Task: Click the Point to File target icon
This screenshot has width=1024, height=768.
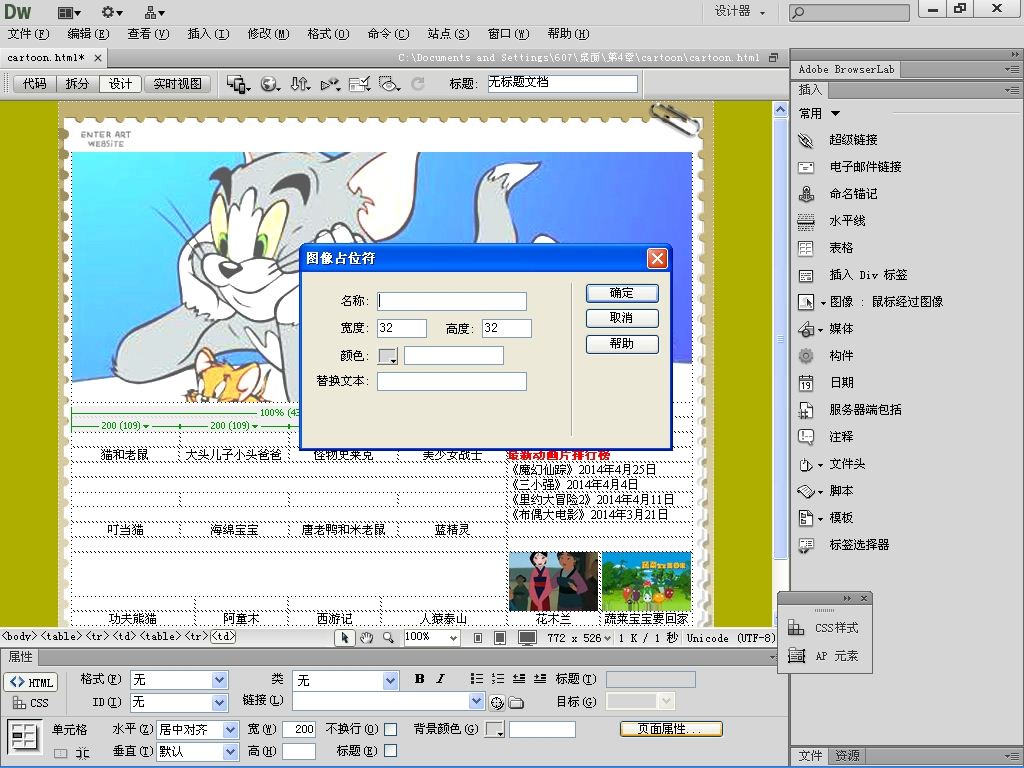Action: point(497,702)
